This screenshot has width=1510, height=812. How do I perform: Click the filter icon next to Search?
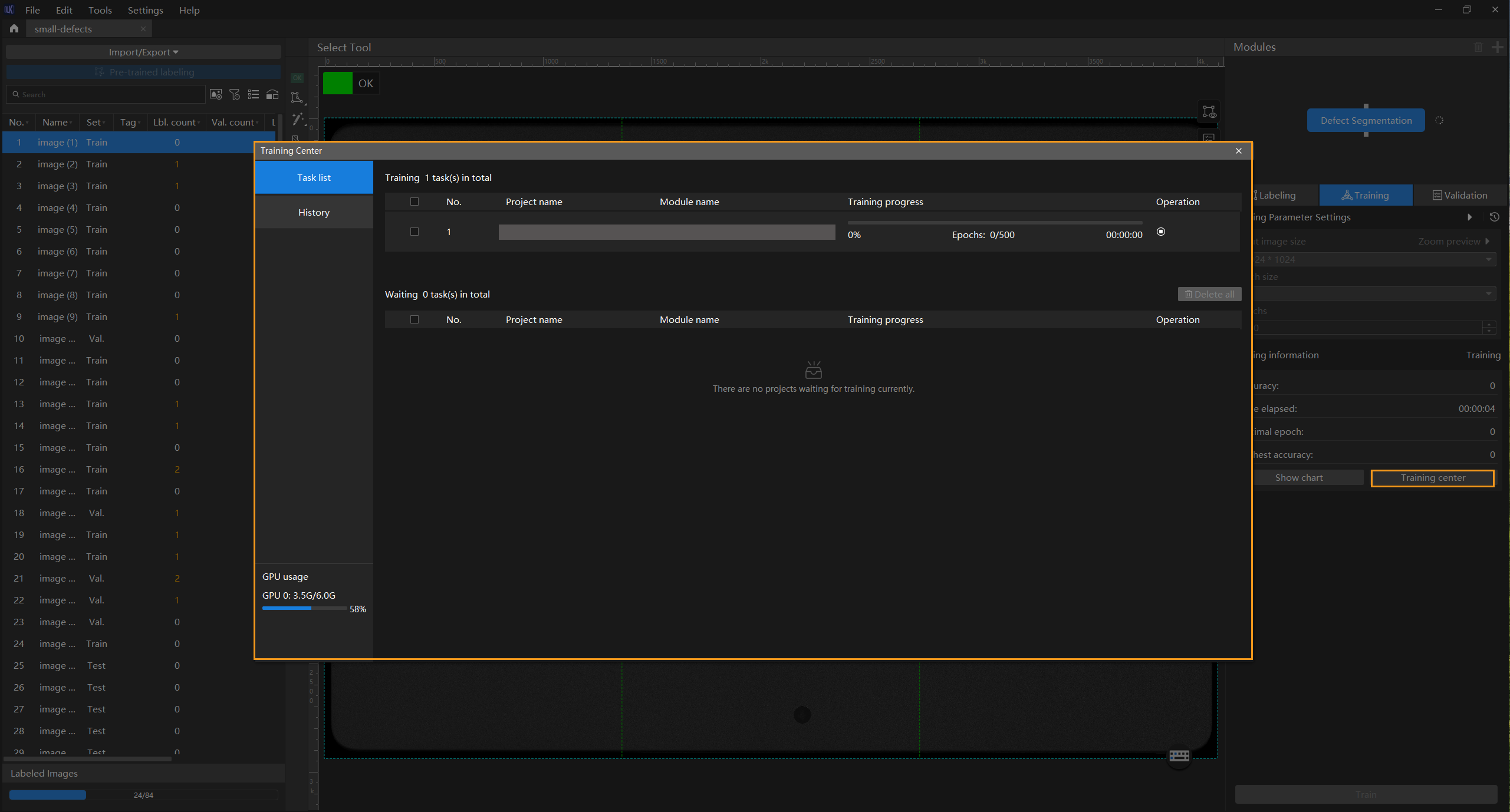tap(235, 94)
